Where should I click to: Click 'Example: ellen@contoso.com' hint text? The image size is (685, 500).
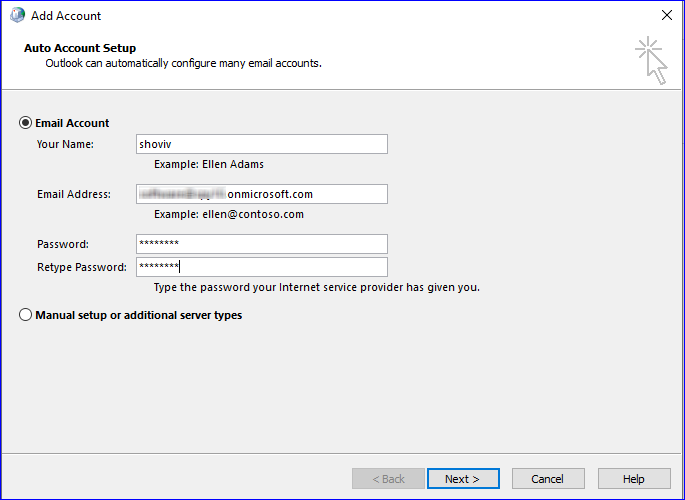coord(229,214)
